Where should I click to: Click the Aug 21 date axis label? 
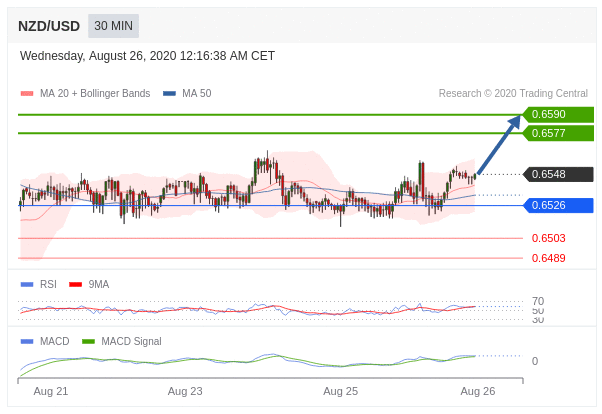[51, 391]
